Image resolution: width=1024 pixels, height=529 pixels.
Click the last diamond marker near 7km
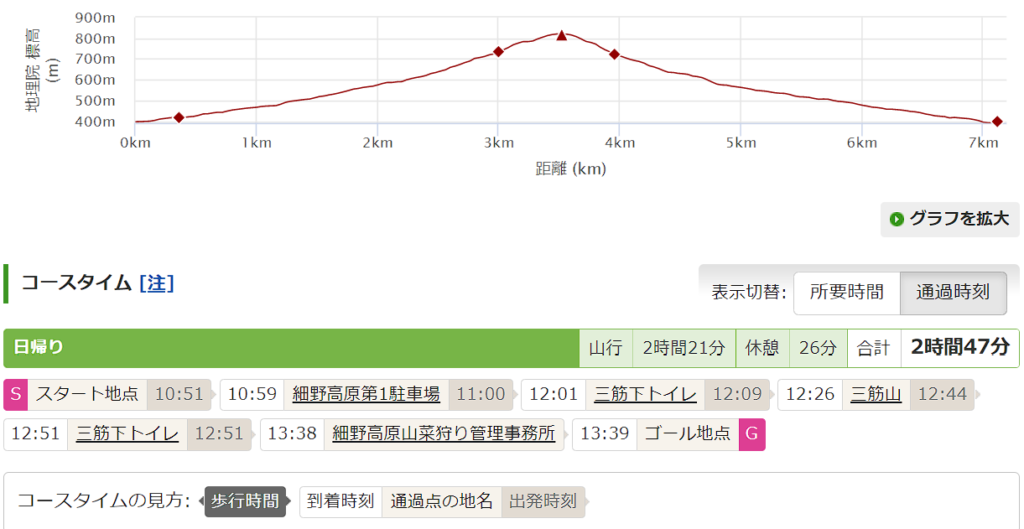[997, 122]
